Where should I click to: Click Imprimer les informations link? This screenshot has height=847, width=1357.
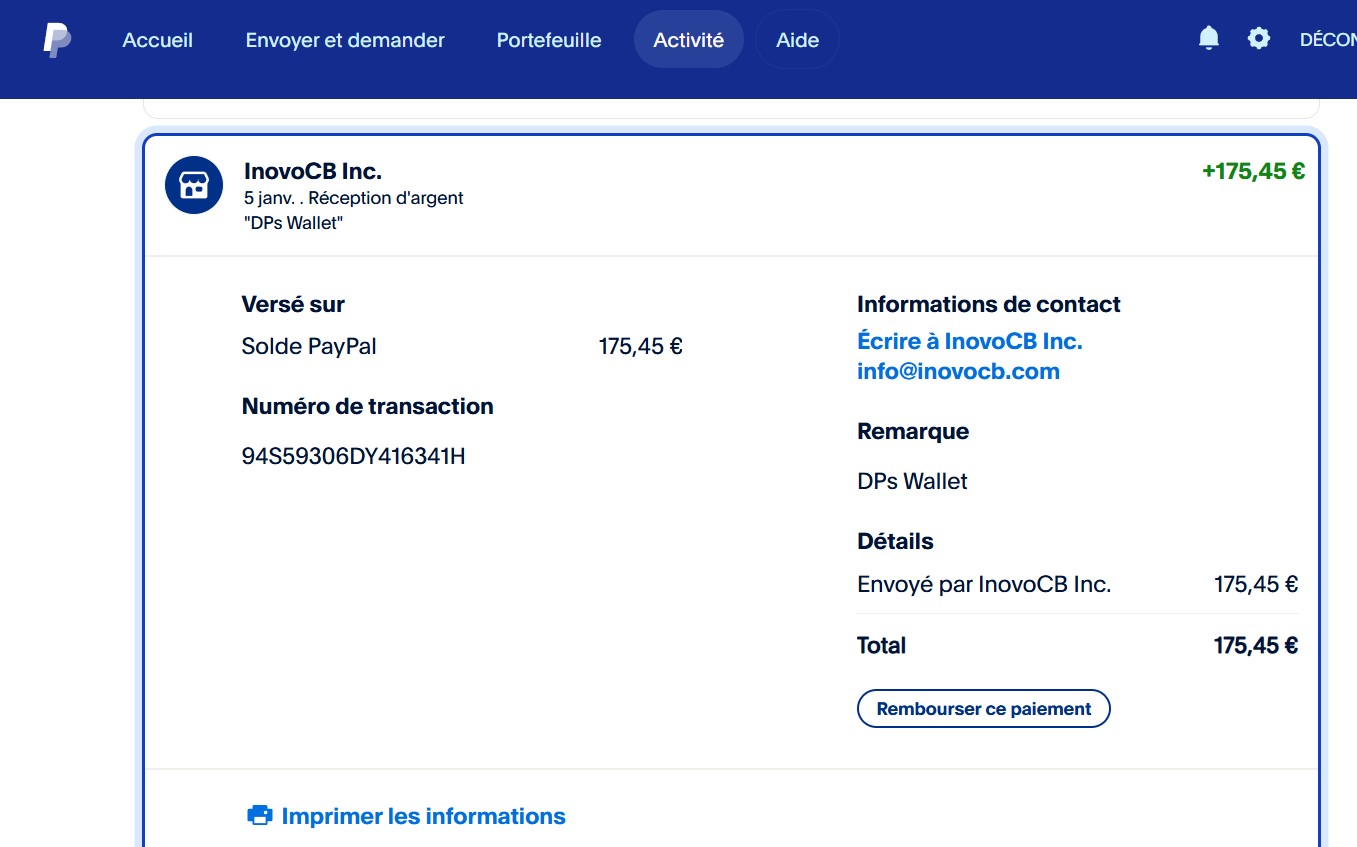click(x=424, y=816)
